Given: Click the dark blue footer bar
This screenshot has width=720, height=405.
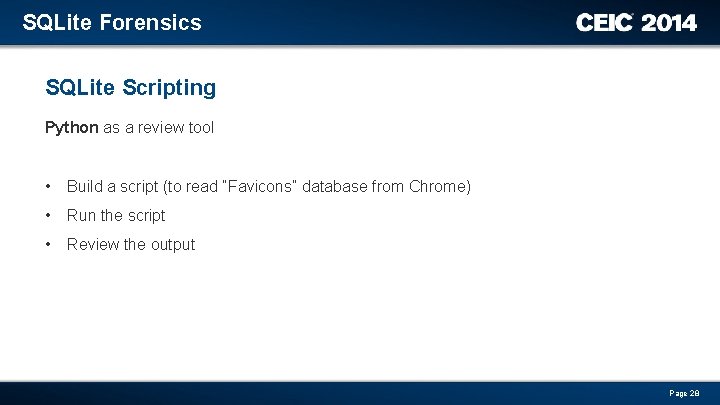Looking at the screenshot, I should tap(360, 393).
